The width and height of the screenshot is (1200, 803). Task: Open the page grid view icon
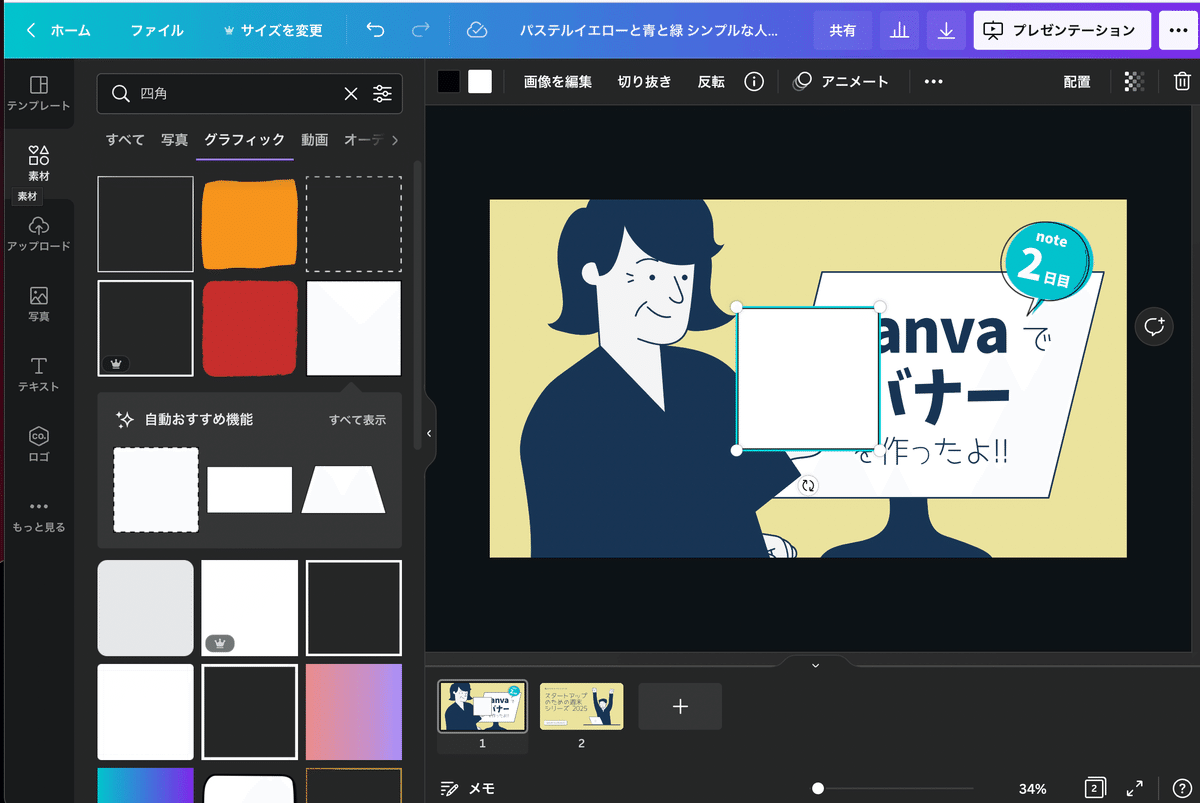tap(1094, 789)
